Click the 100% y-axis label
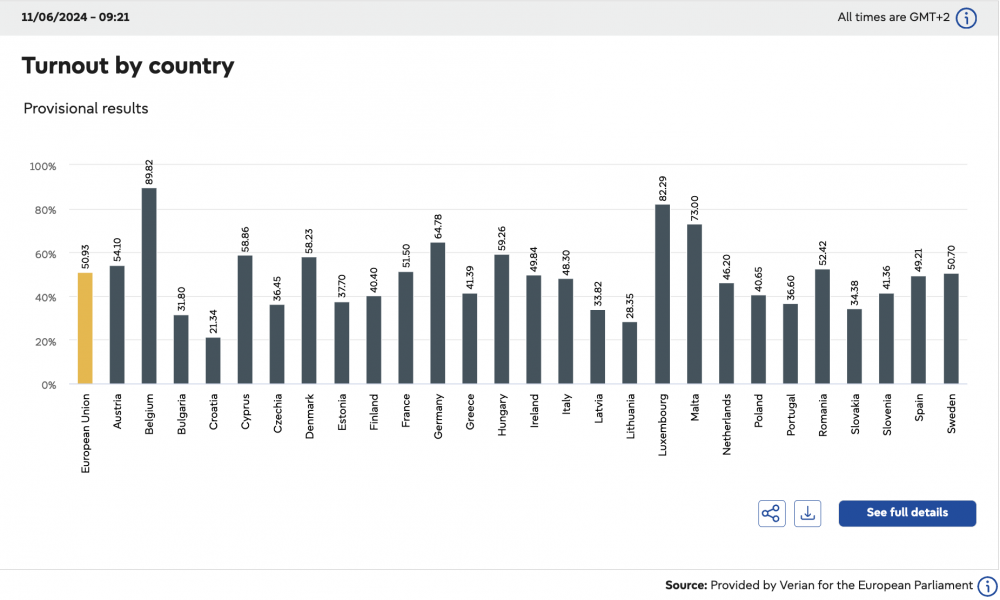Image resolution: width=1000 pixels, height=600 pixels. [43, 166]
